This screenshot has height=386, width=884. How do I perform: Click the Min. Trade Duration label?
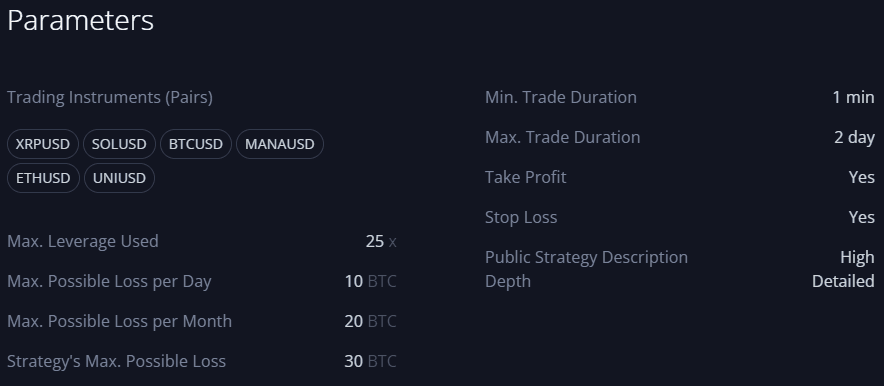pyautogui.click(x=561, y=97)
